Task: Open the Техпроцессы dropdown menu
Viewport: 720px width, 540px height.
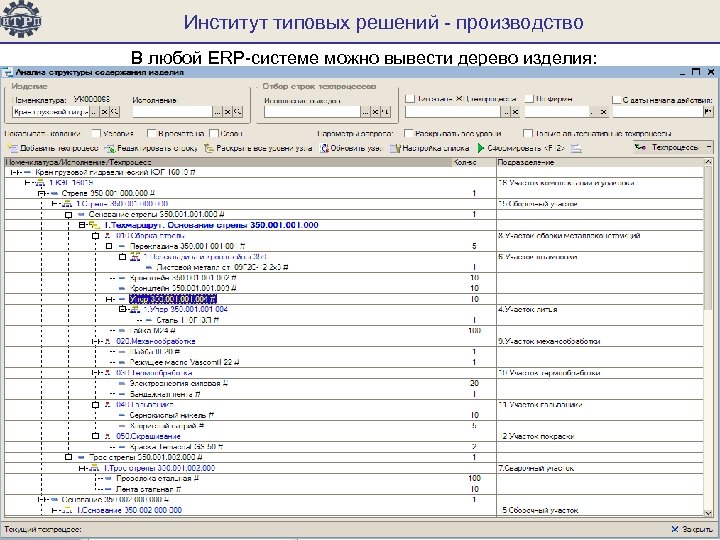Action: click(x=673, y=147)
